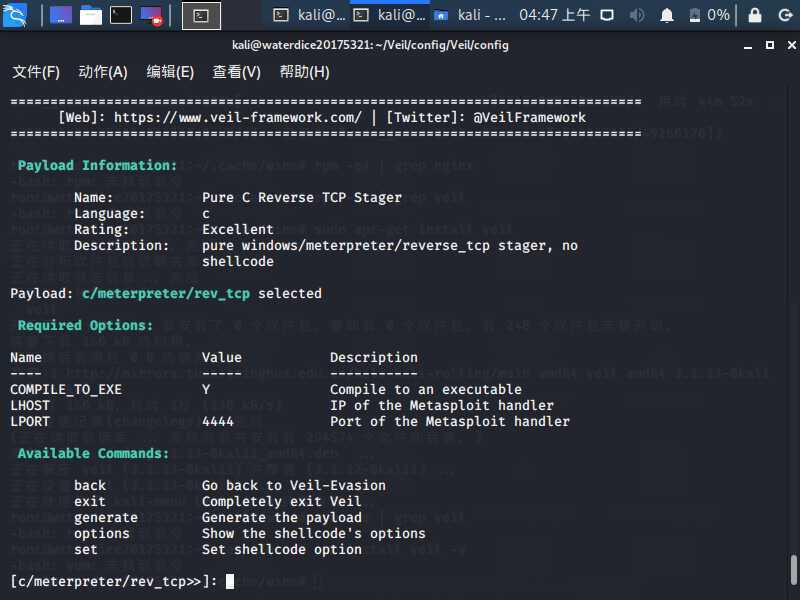
Task: Click the COMPILE_TO_EXE option name
Action: pyautogui.click(x=66, y=390)
